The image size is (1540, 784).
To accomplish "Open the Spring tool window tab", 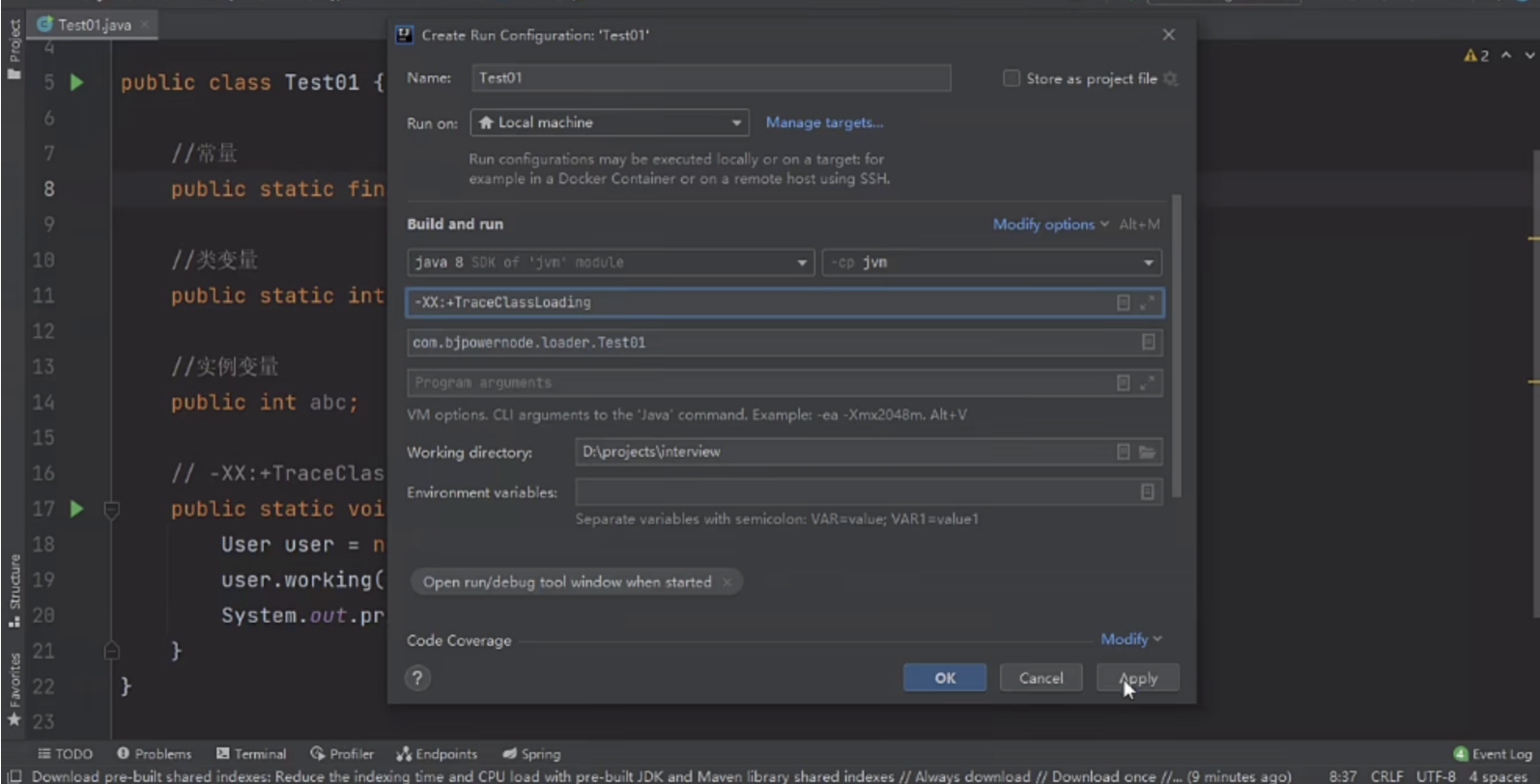I will (x=531, y=754).
